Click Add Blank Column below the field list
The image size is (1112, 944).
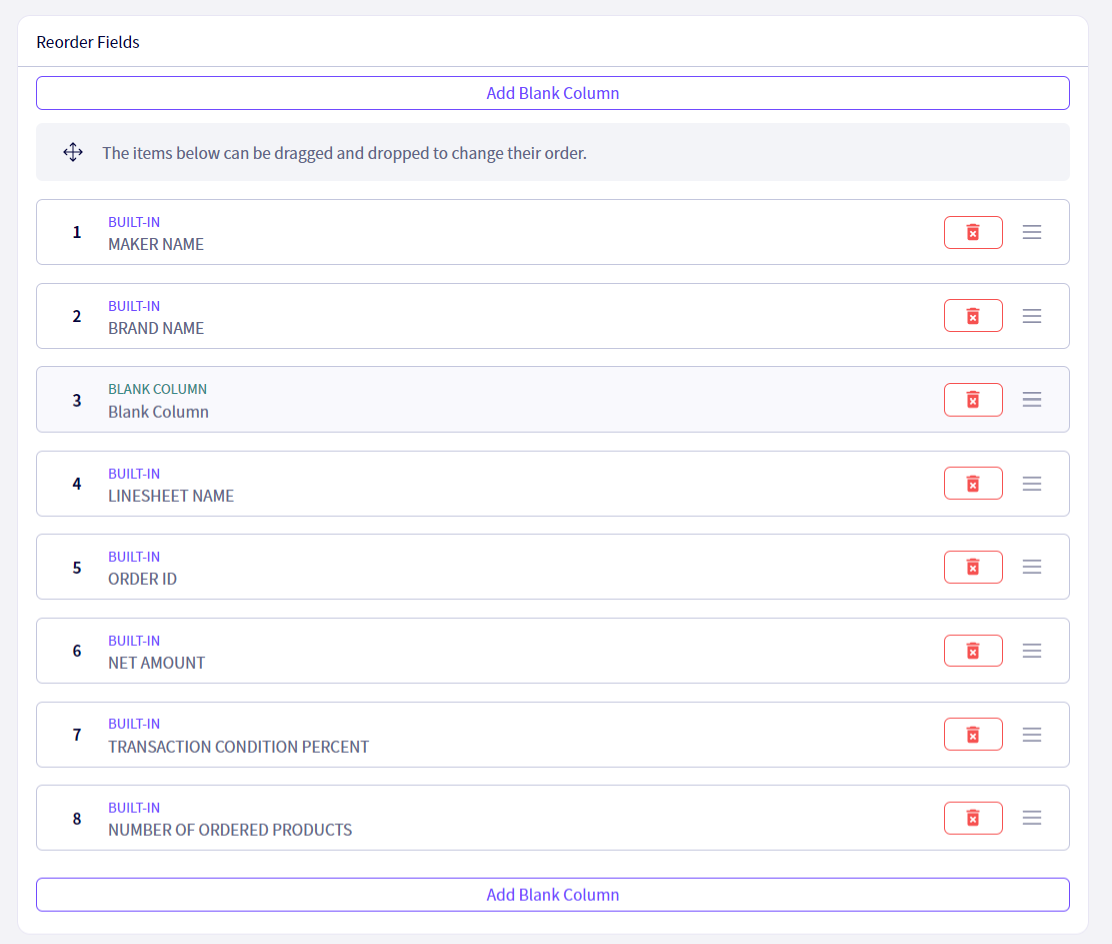coord(552,895)
